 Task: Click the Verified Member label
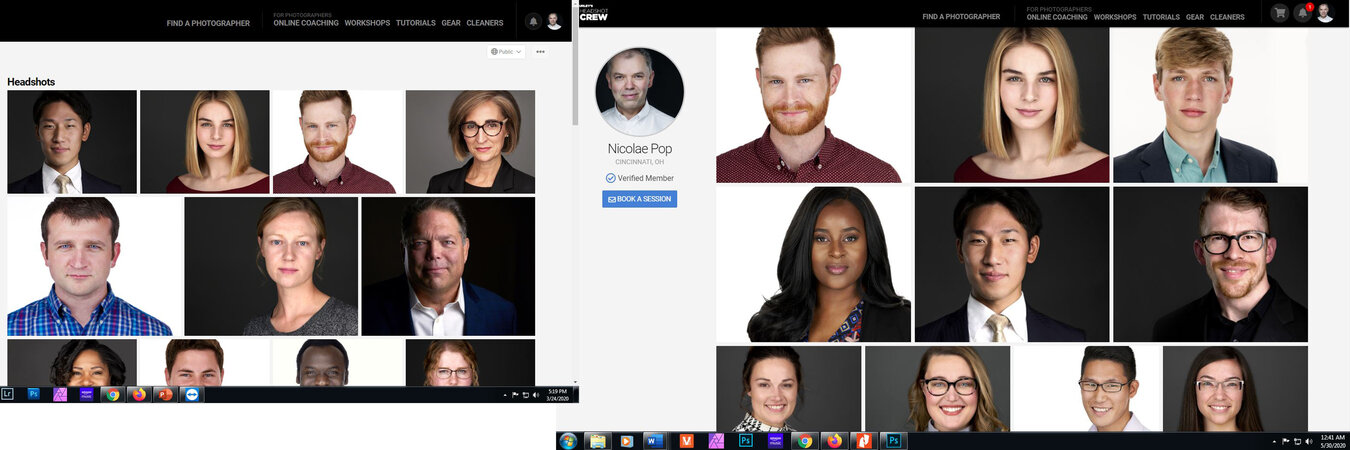(x=645, y=178)
